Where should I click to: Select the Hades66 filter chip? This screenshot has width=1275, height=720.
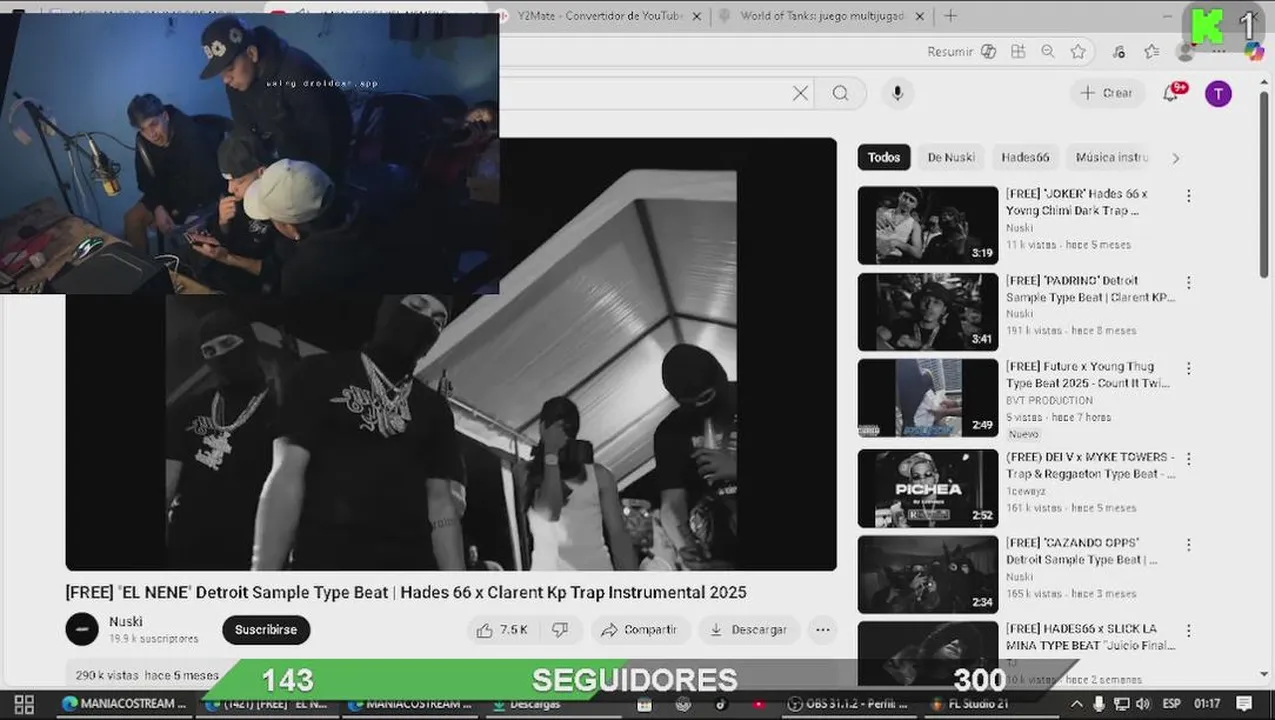pos(1025,157)
